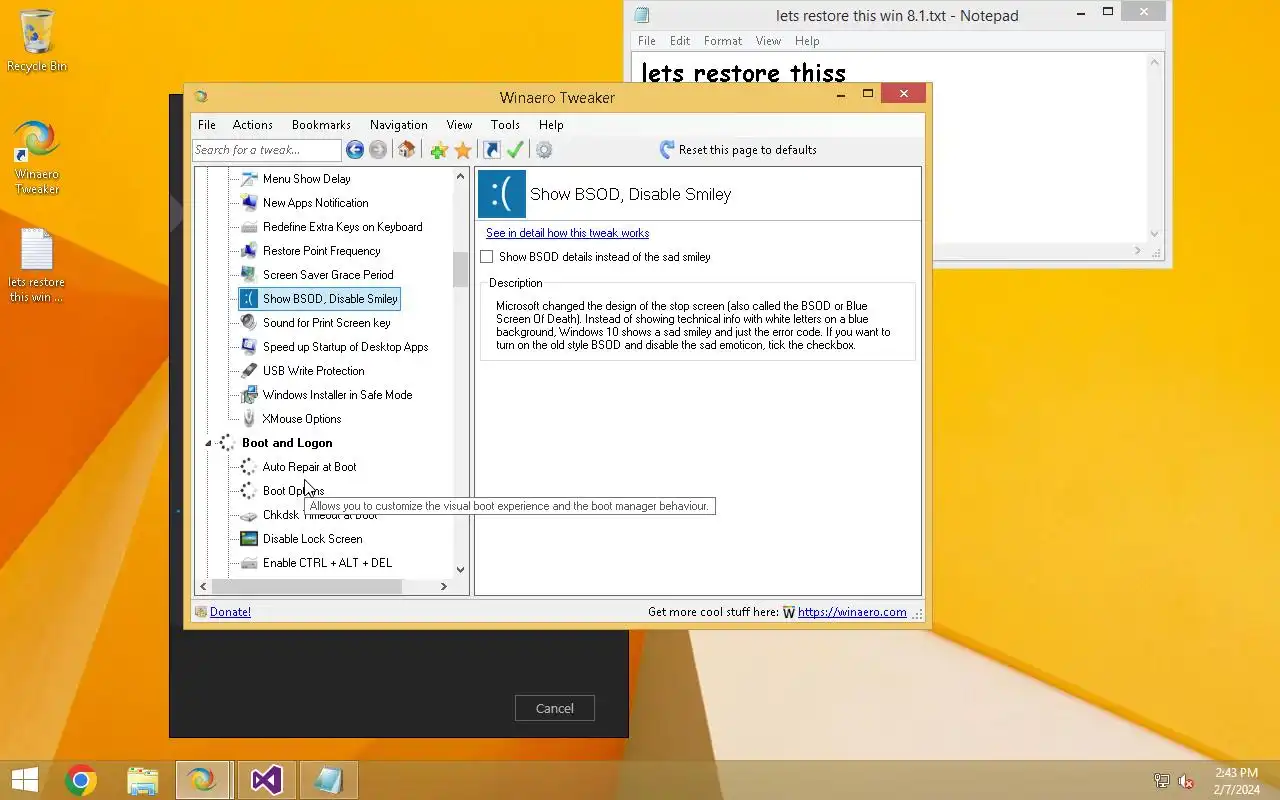Select 'Chkdsk Timeout at Boot' tree item
Viewport: 1280px width, 800px height.
point(320,515)
